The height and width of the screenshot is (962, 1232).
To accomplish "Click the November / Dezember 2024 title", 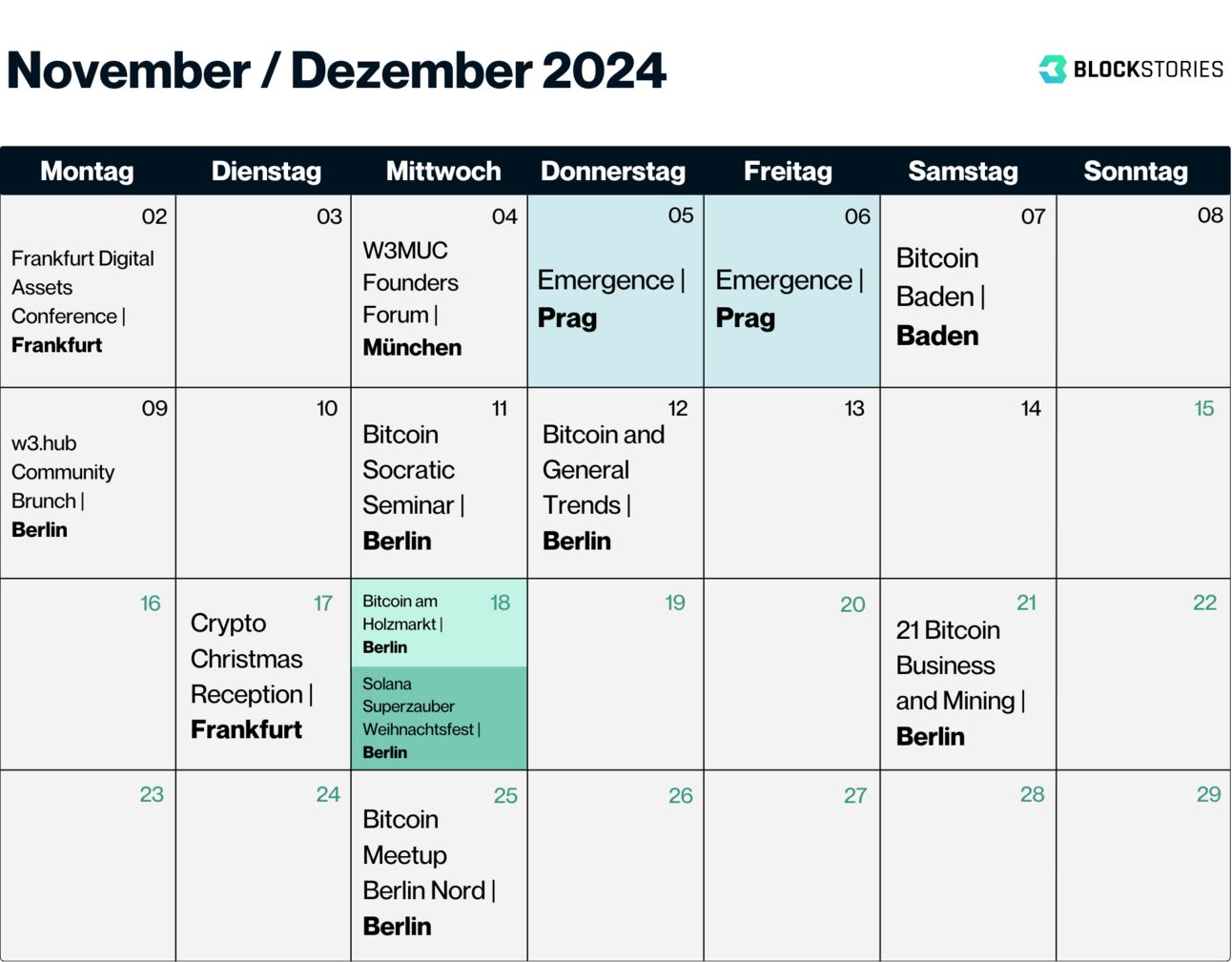I will (337, 71).
